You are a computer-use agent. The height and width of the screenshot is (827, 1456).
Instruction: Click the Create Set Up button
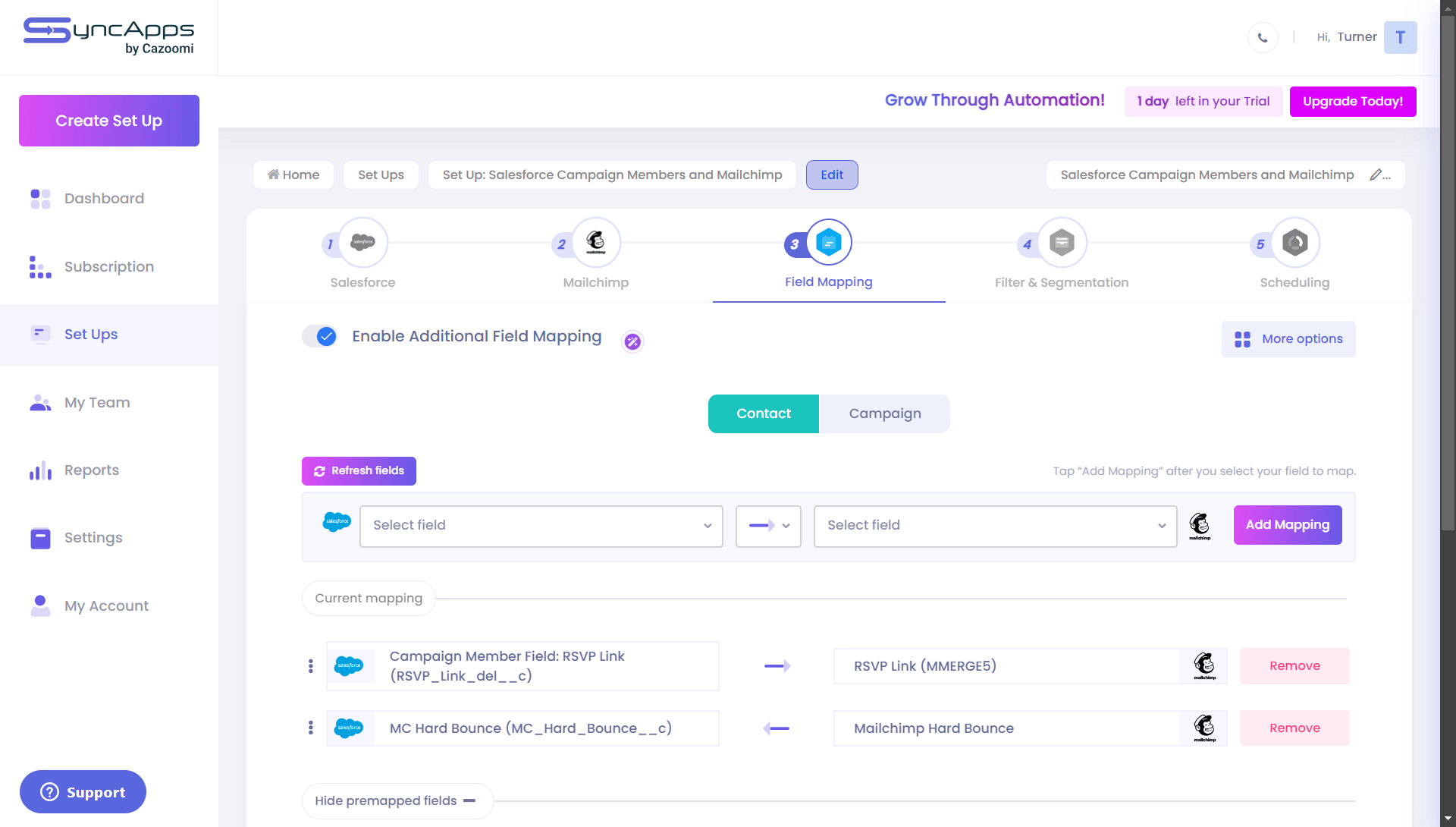109,121
